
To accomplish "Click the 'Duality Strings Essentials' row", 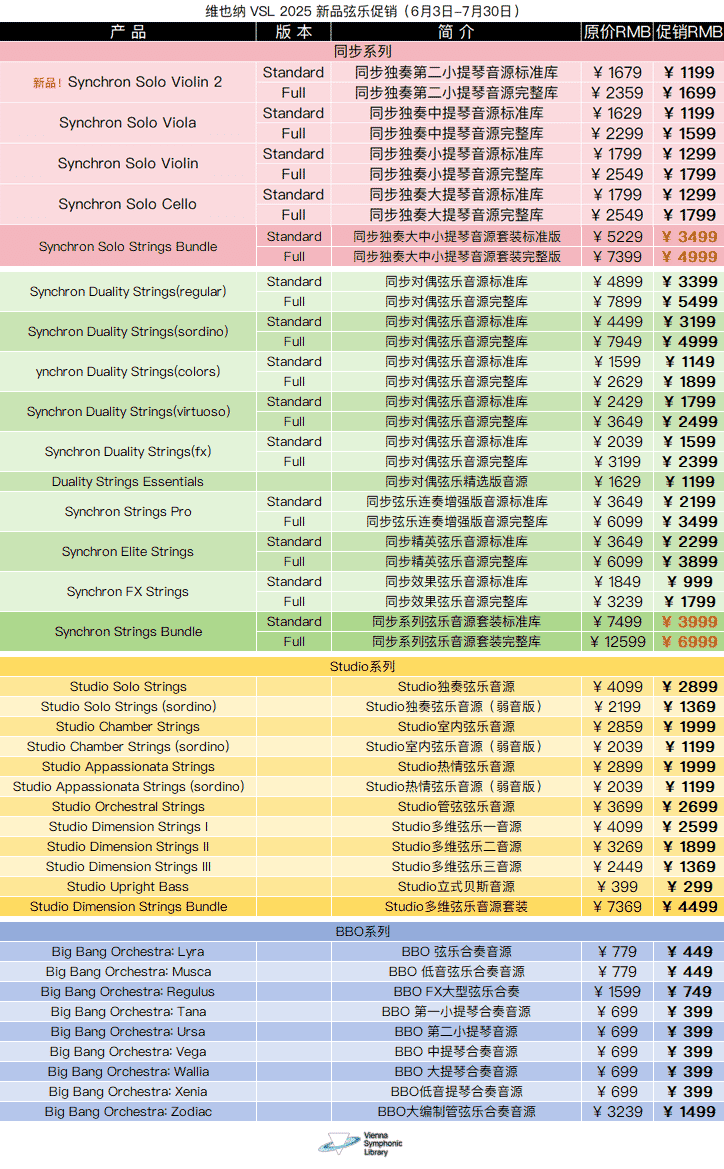I will point(362,482).
